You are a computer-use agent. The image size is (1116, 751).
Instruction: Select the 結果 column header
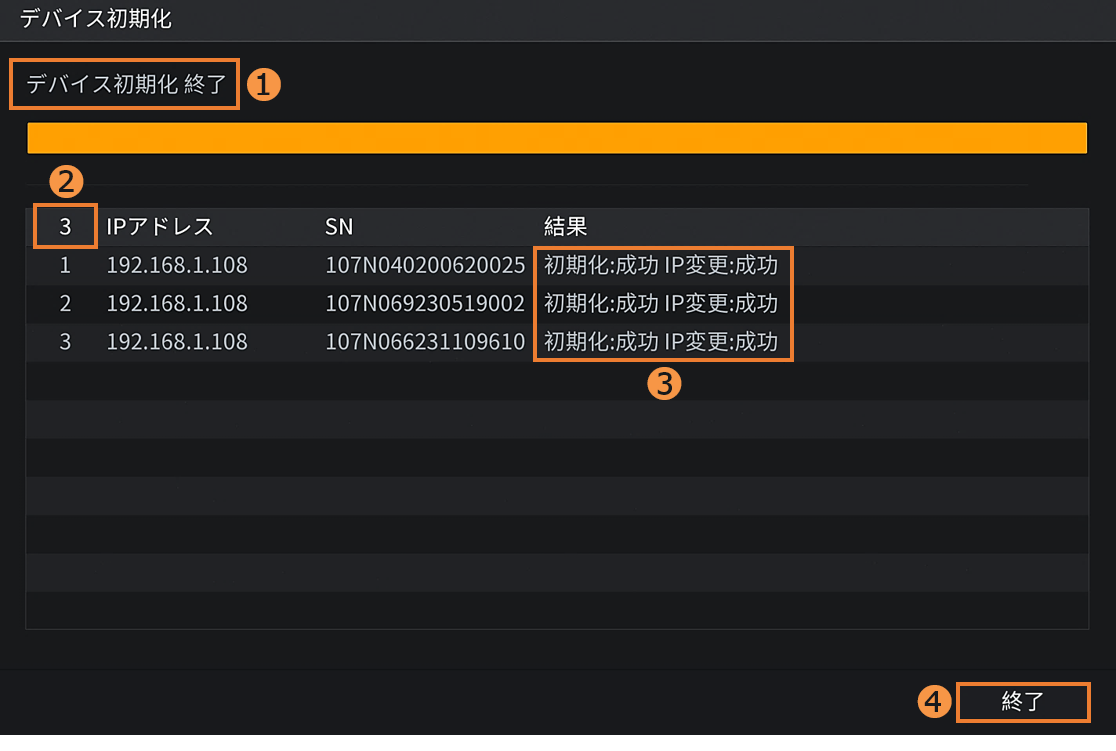565,227
